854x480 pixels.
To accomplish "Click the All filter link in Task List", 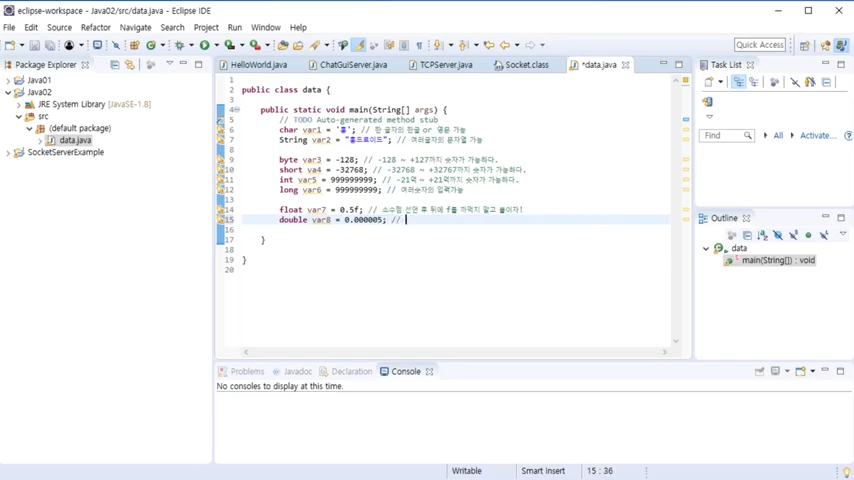I will pyautogui.click(x=778, y=136).
